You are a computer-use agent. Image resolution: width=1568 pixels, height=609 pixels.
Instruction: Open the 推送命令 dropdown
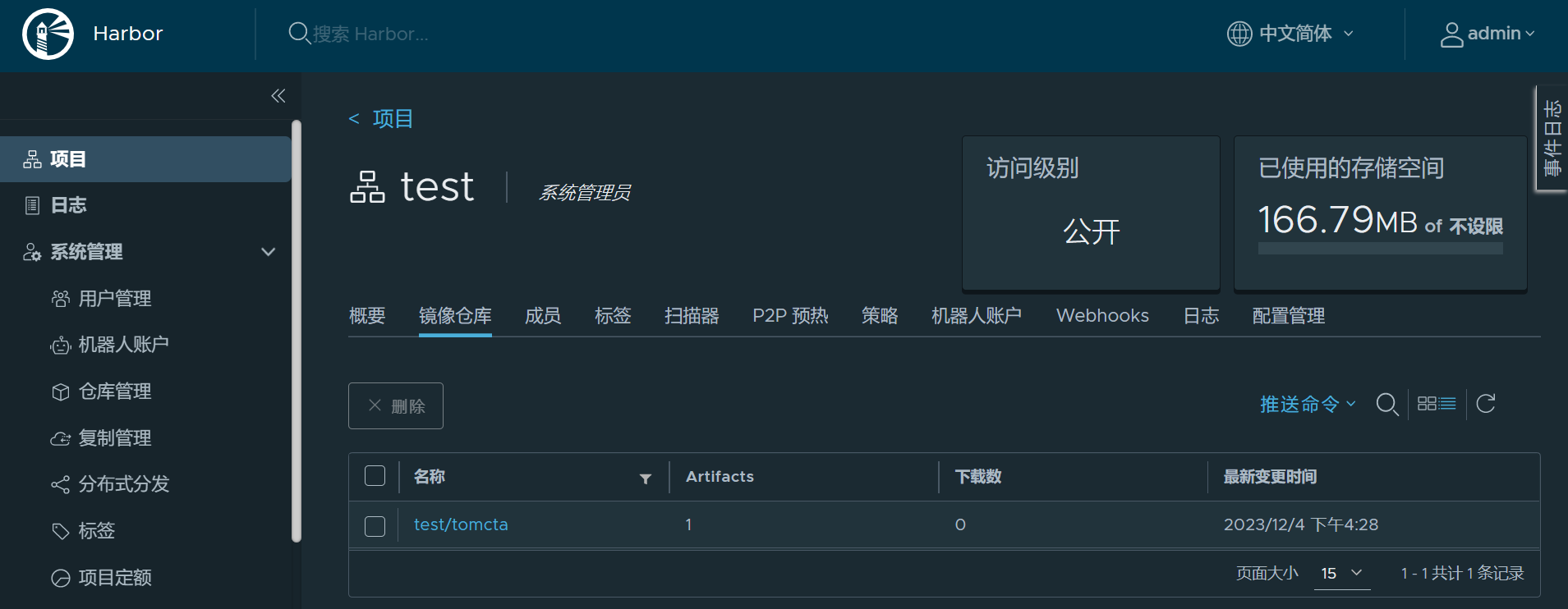click(x=1308, y=404)
